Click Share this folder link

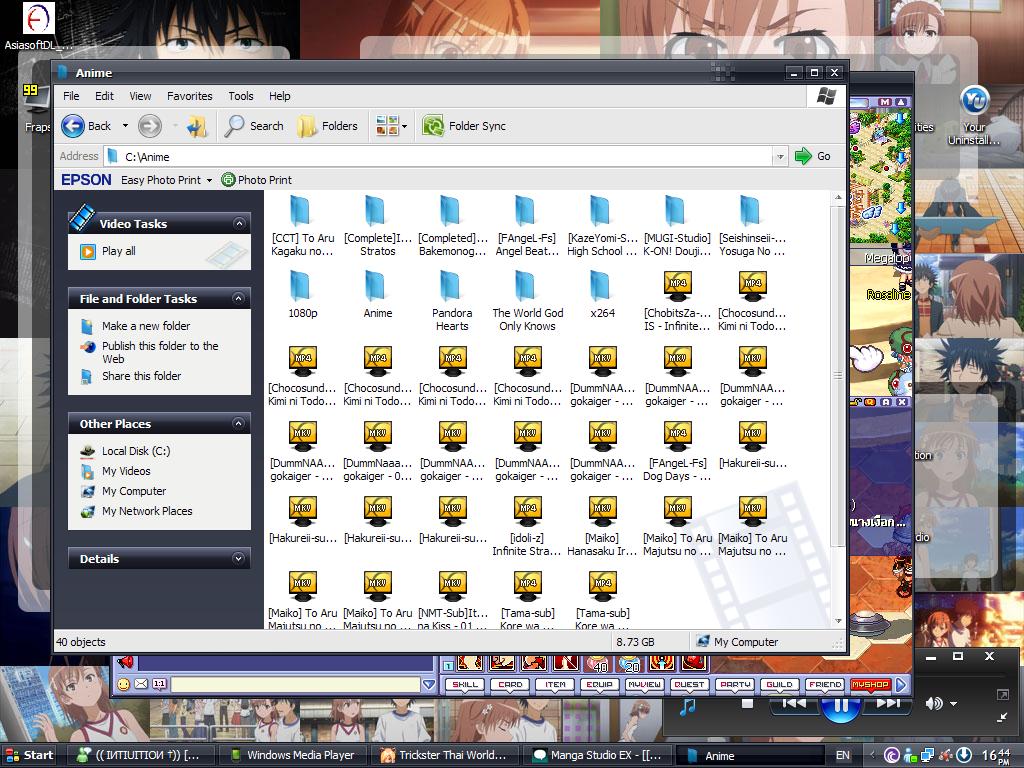pos(142,376)
